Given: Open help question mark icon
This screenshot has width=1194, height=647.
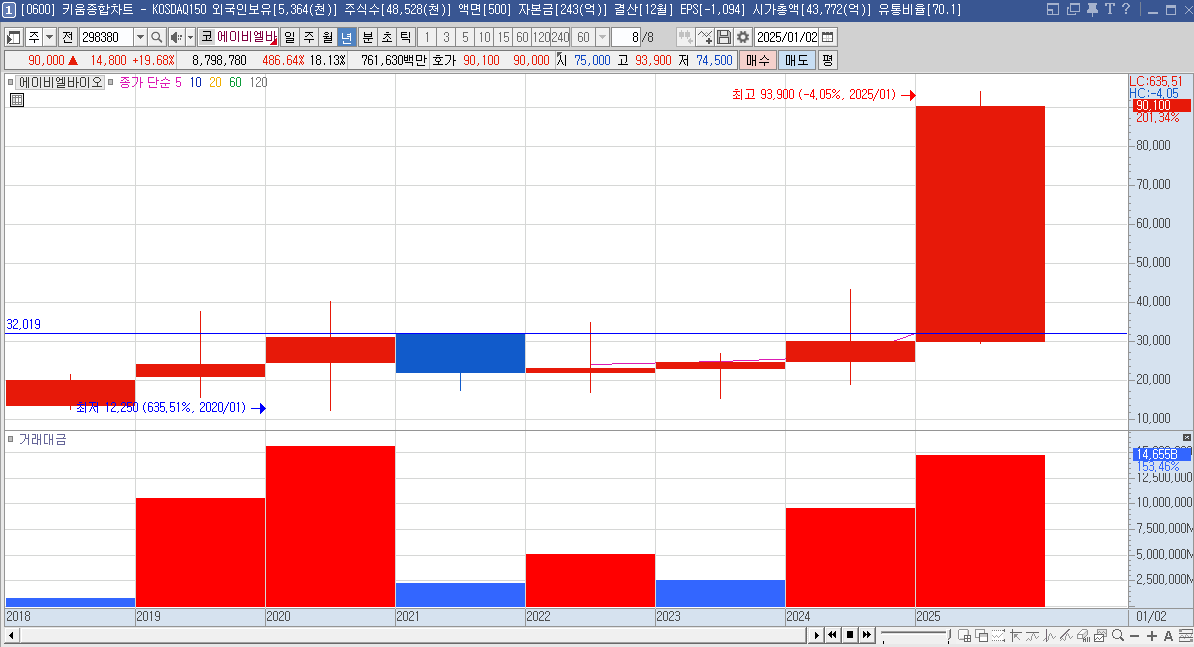Looking at the screenshot, I should tap(1126, 9).
